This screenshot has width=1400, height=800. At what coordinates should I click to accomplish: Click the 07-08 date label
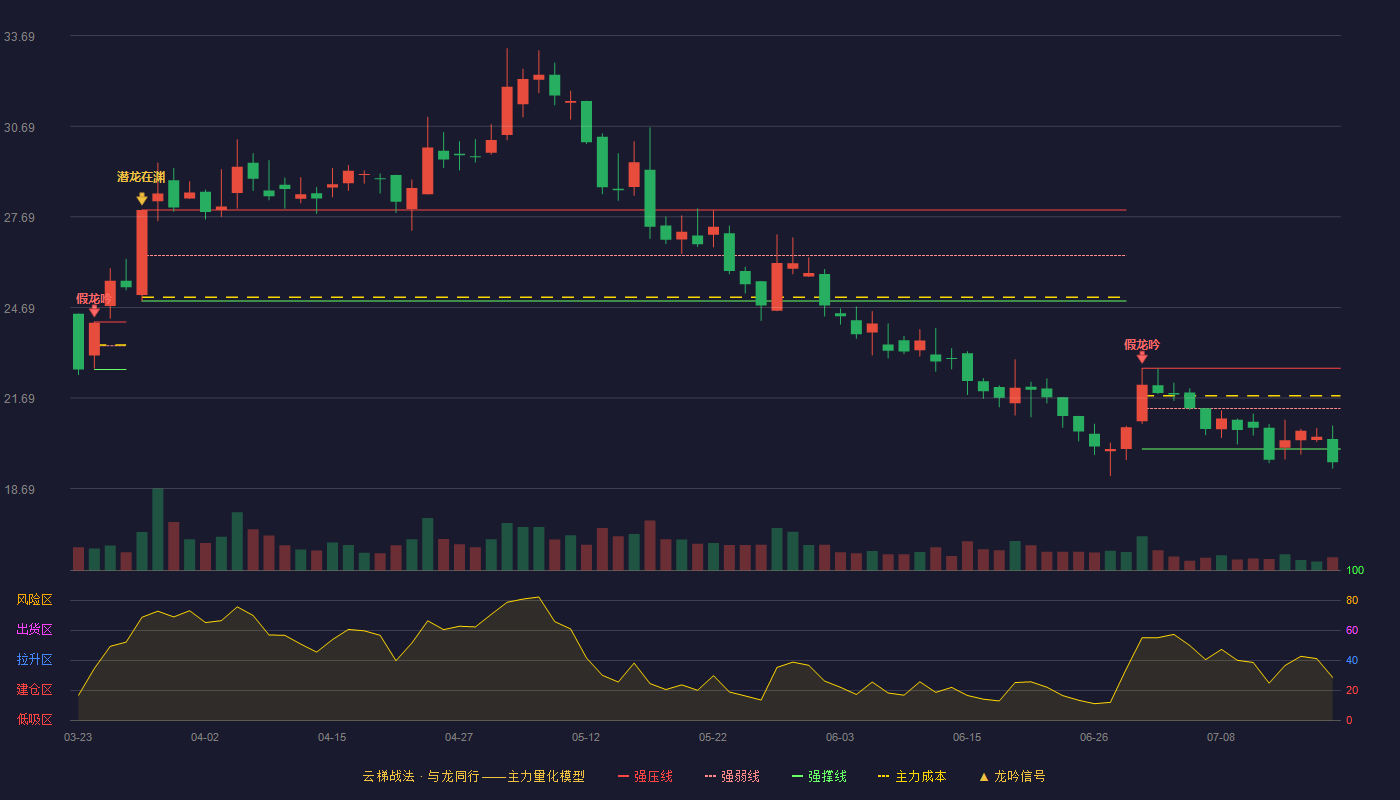[x=1221, y=737]
